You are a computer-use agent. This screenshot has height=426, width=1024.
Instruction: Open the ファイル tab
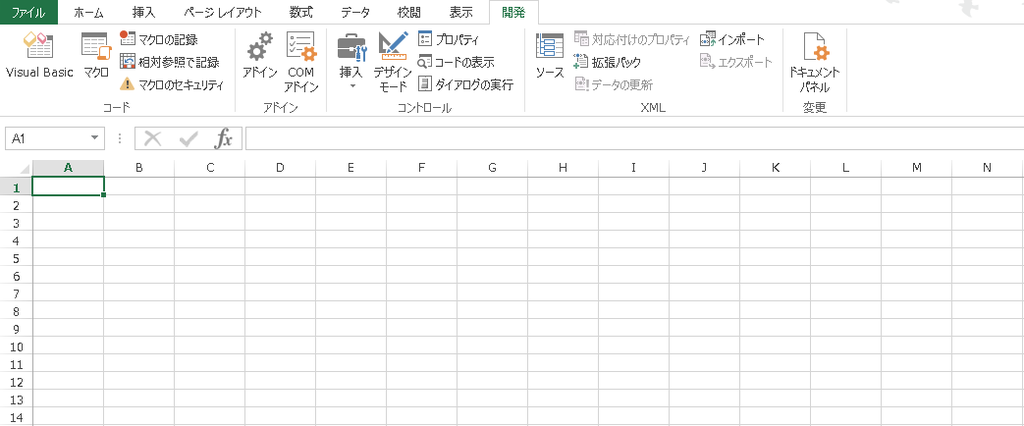(29, 12)
